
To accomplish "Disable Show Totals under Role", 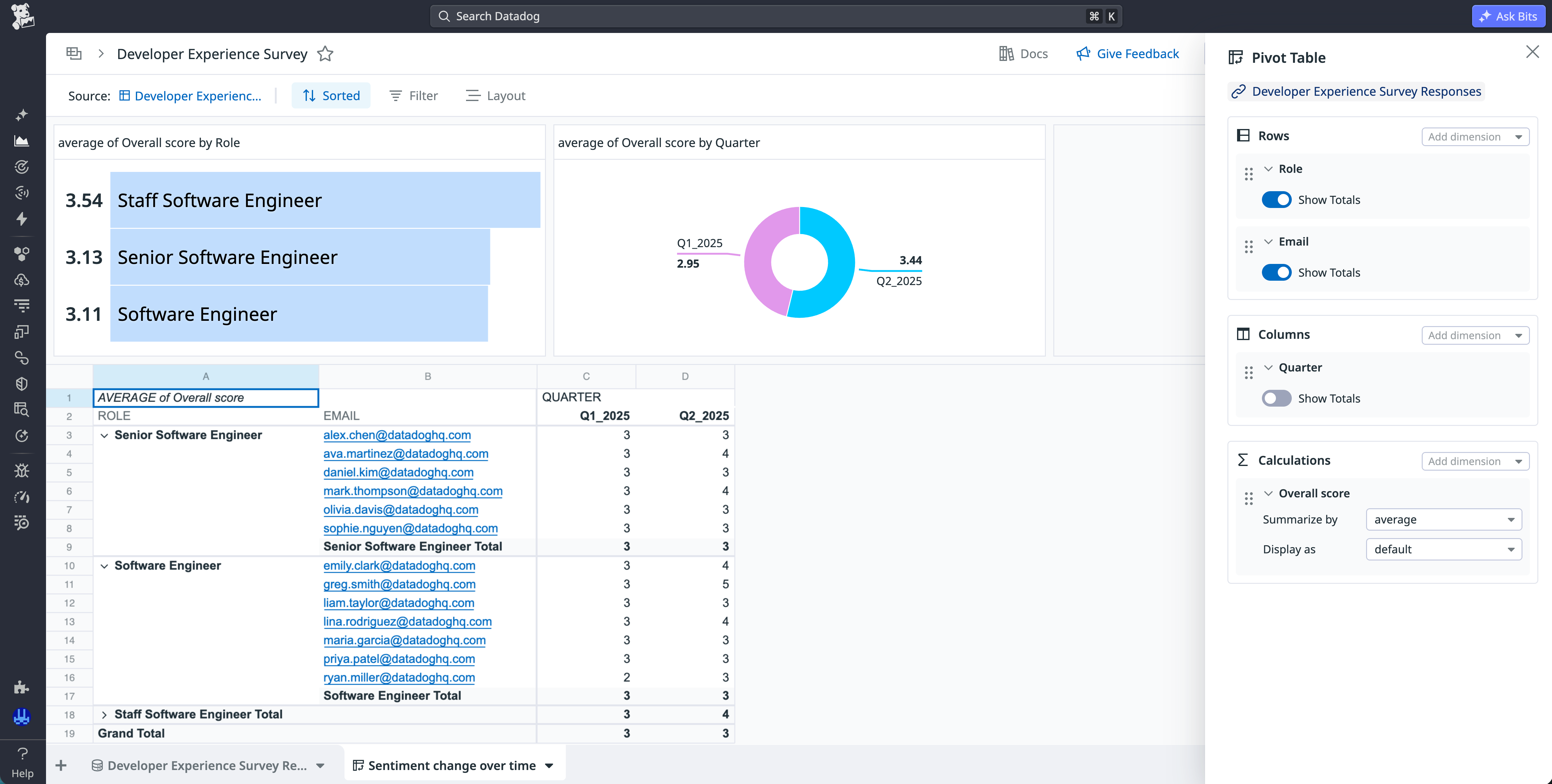I will (x=1277, y=200).
